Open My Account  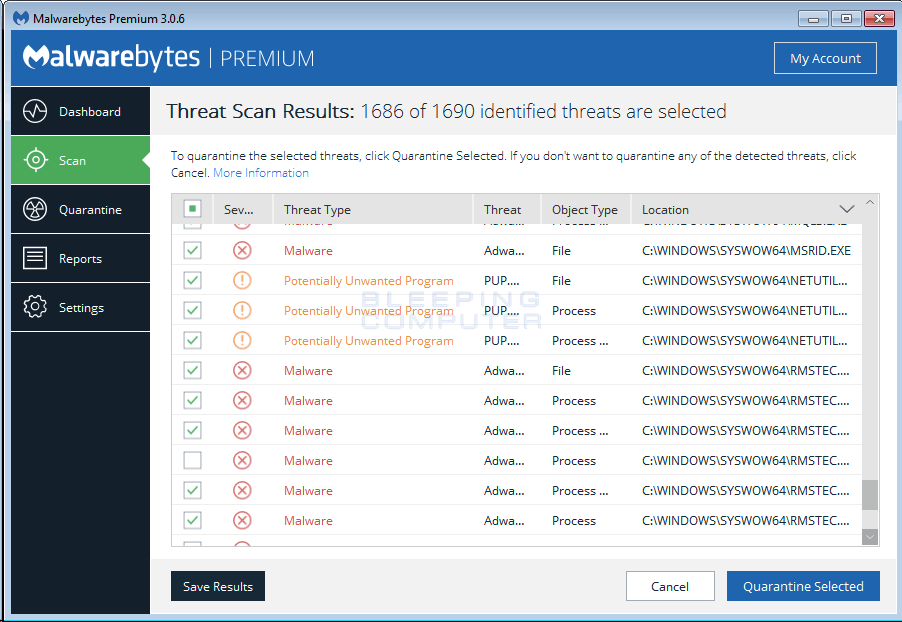tap(825, 58)
